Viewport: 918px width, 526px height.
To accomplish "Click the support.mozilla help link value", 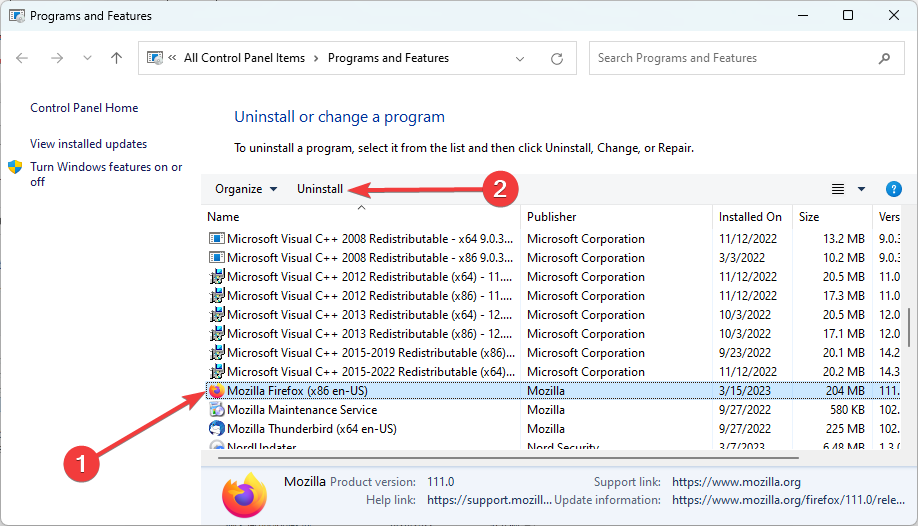I will (x=489, y=500).
